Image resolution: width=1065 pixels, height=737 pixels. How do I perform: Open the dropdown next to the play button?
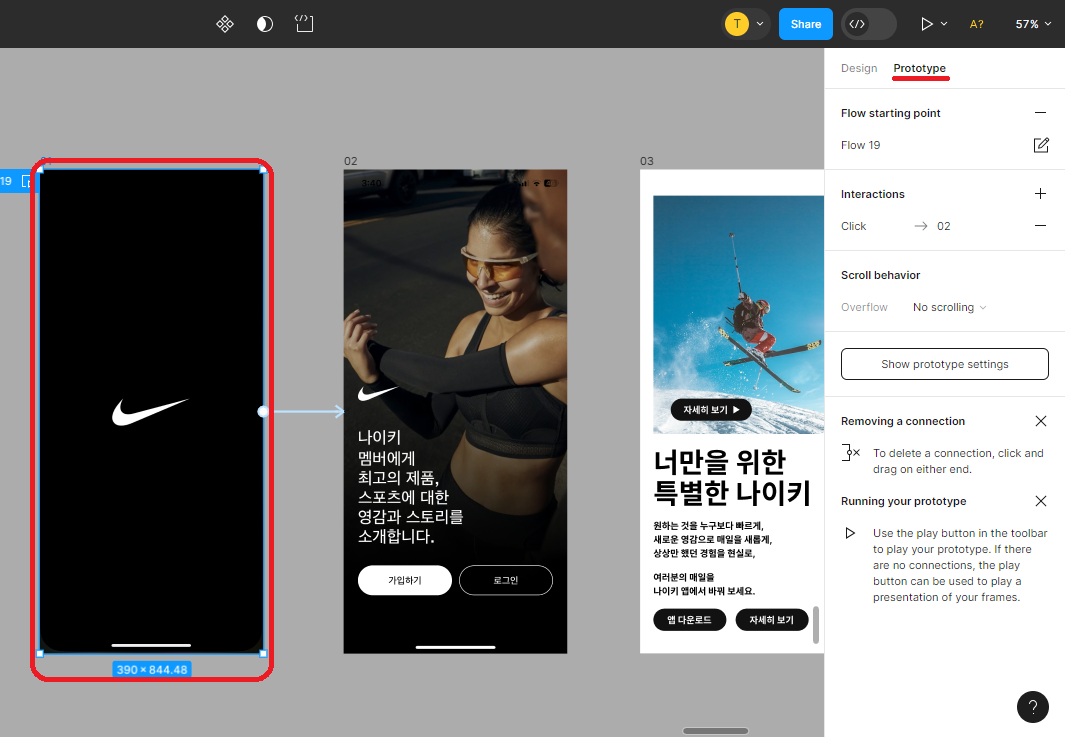coord(944,24)
